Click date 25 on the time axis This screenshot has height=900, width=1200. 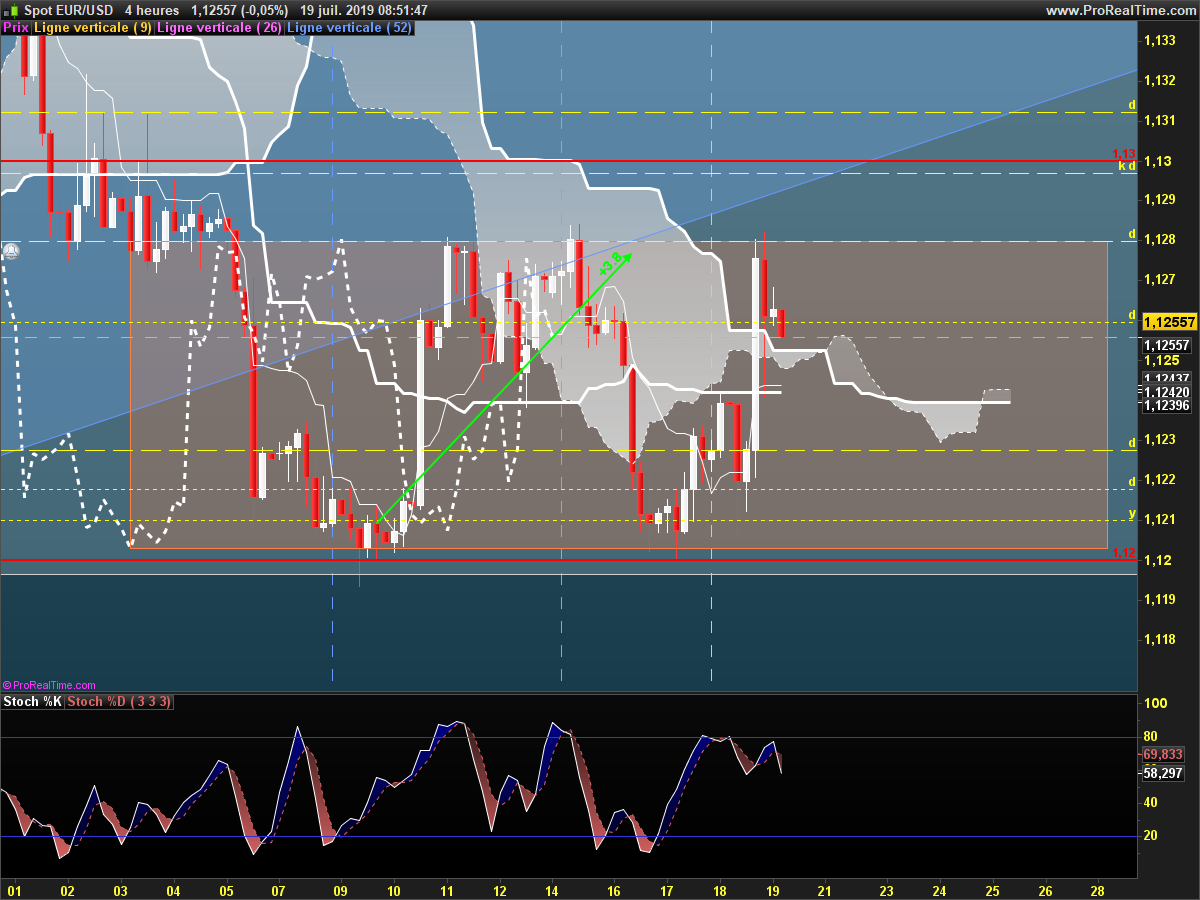tap(992, 890)
